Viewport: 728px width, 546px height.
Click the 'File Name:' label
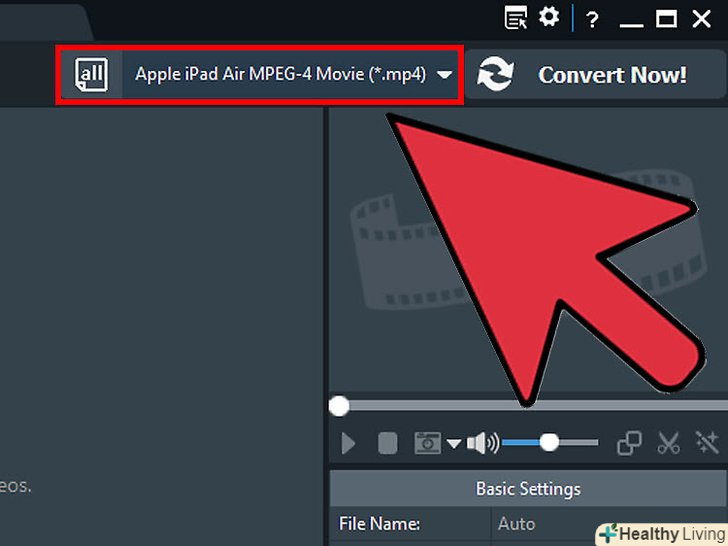pos(379,524)
